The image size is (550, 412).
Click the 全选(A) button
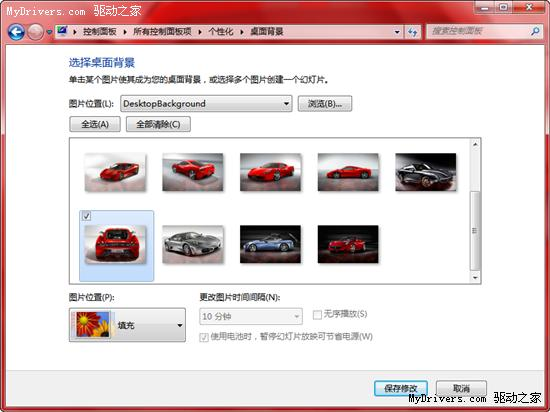click(x=95, y=124)
